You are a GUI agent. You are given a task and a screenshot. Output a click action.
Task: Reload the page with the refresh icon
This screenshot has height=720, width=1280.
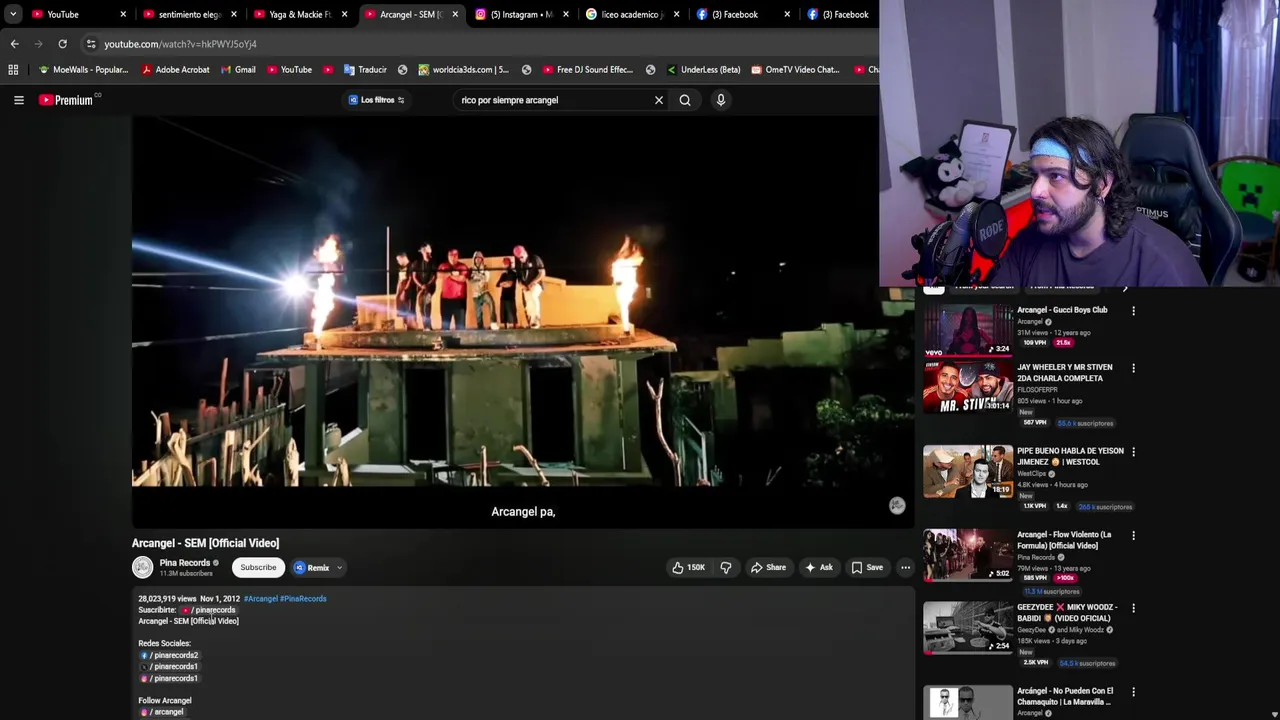pos(62,44)
